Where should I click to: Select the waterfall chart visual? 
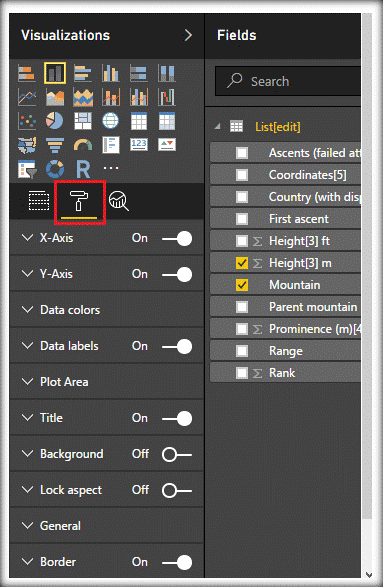(167, 97)
